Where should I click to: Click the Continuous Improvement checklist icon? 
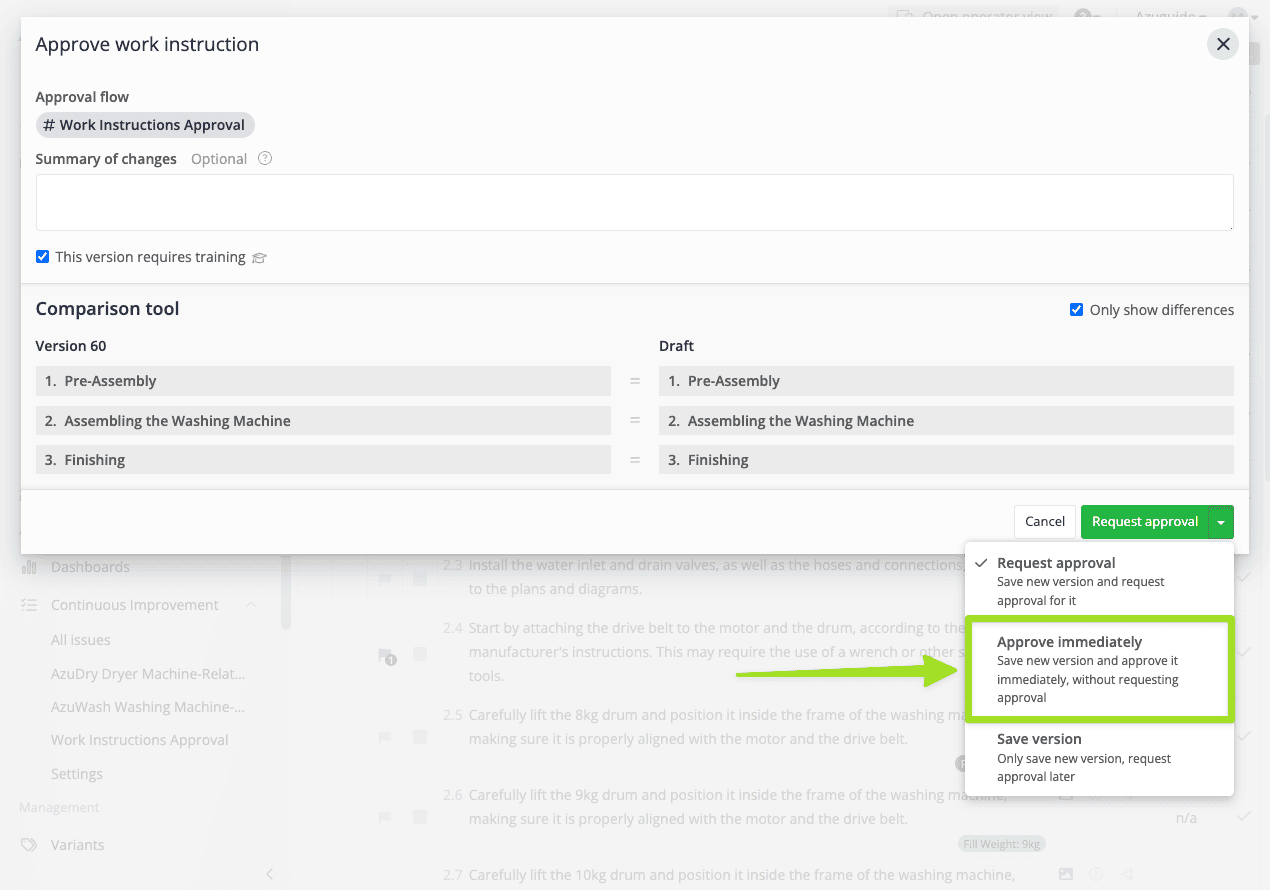29,605
